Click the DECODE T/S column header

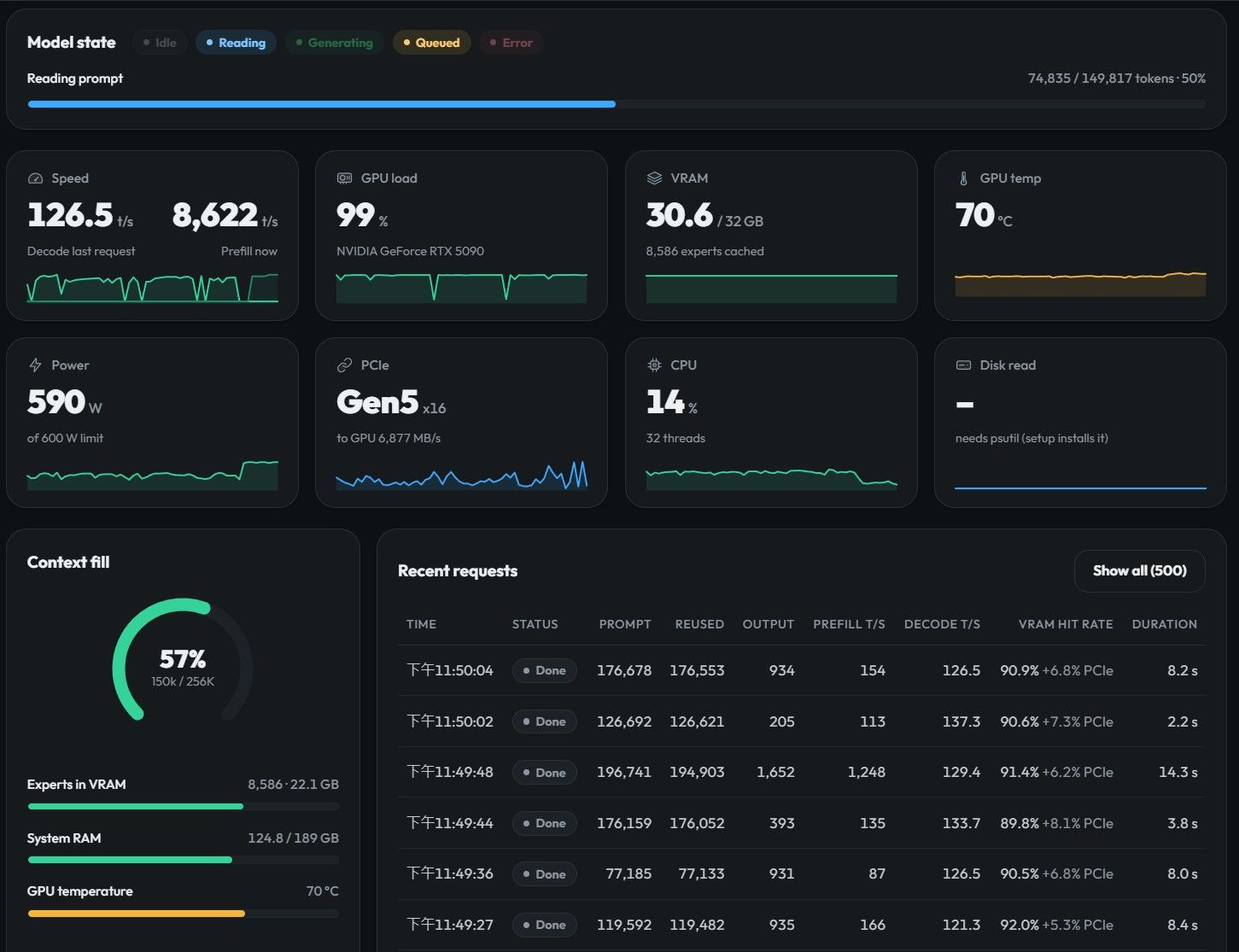(942, 624)
